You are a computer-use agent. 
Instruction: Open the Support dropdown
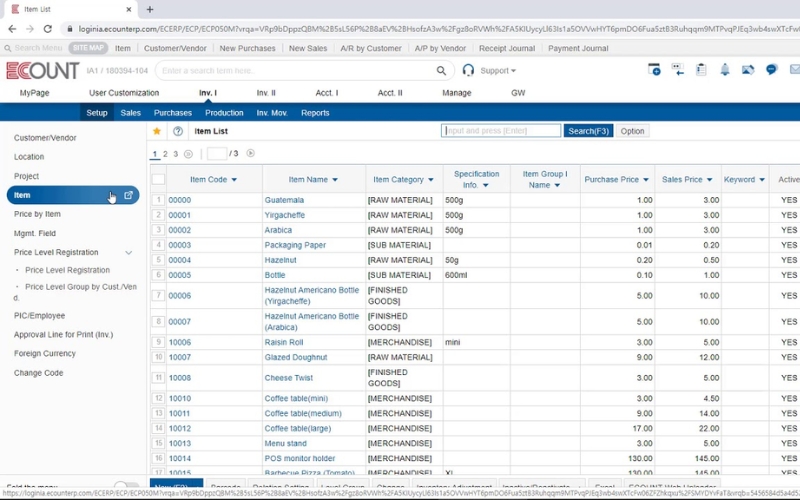tap(498, 70)
